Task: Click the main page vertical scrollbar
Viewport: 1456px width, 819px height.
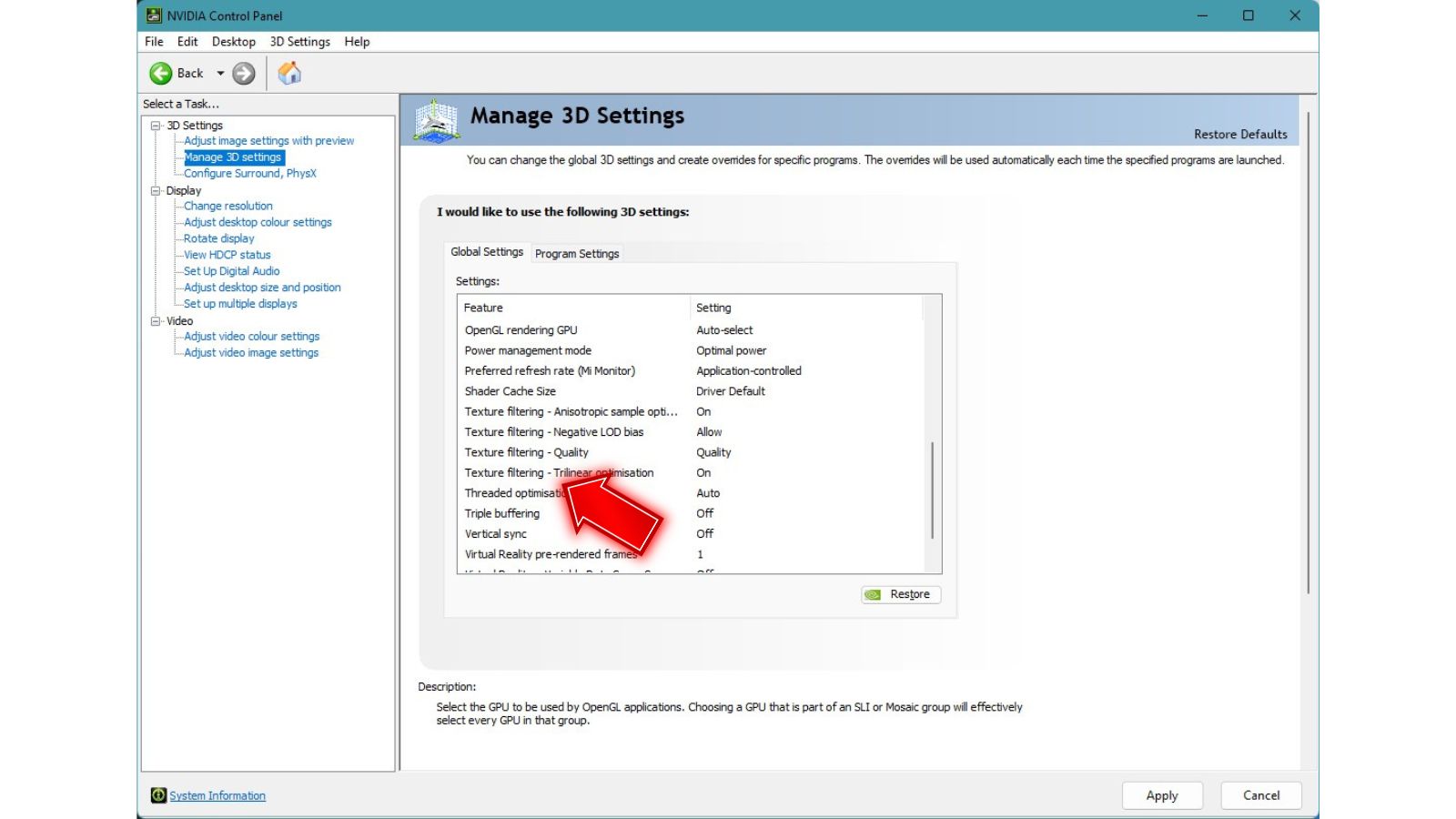Action: tap(1308, 353)
